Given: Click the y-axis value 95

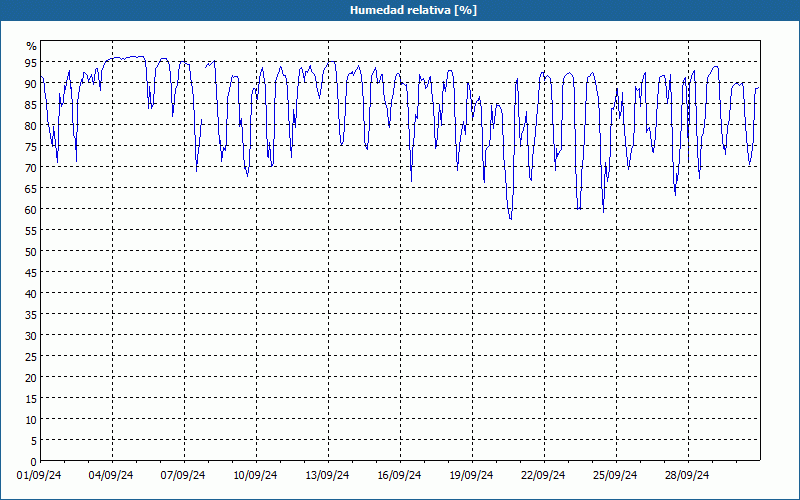Looking at the screenshot, I should click(x=31, y=62).
